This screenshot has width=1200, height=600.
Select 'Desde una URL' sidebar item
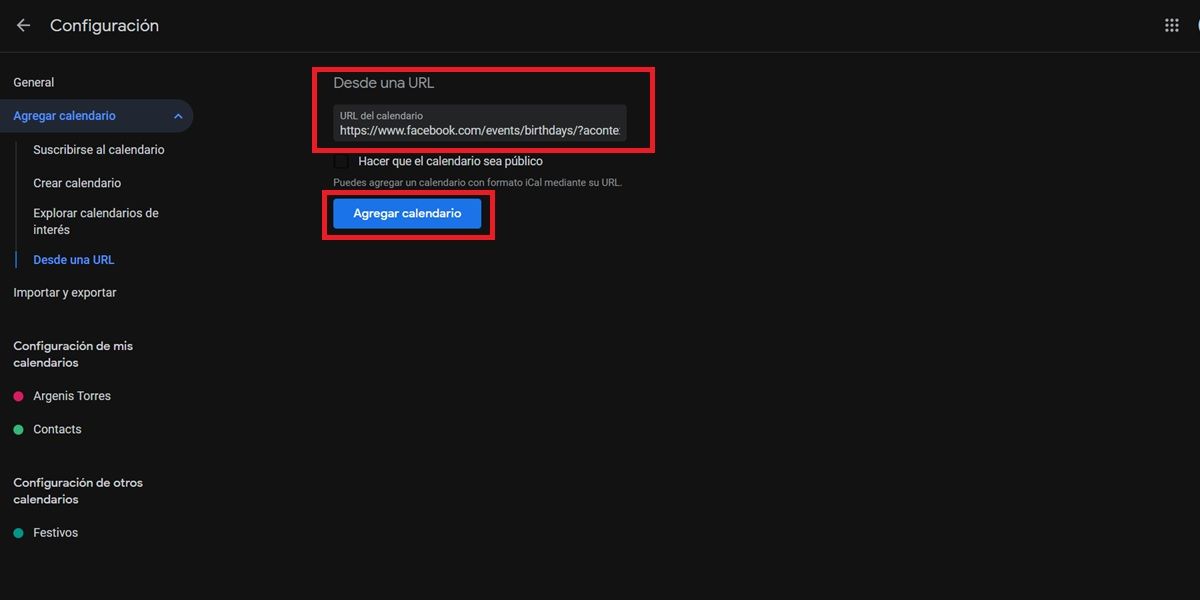click(x=74, y=260)
